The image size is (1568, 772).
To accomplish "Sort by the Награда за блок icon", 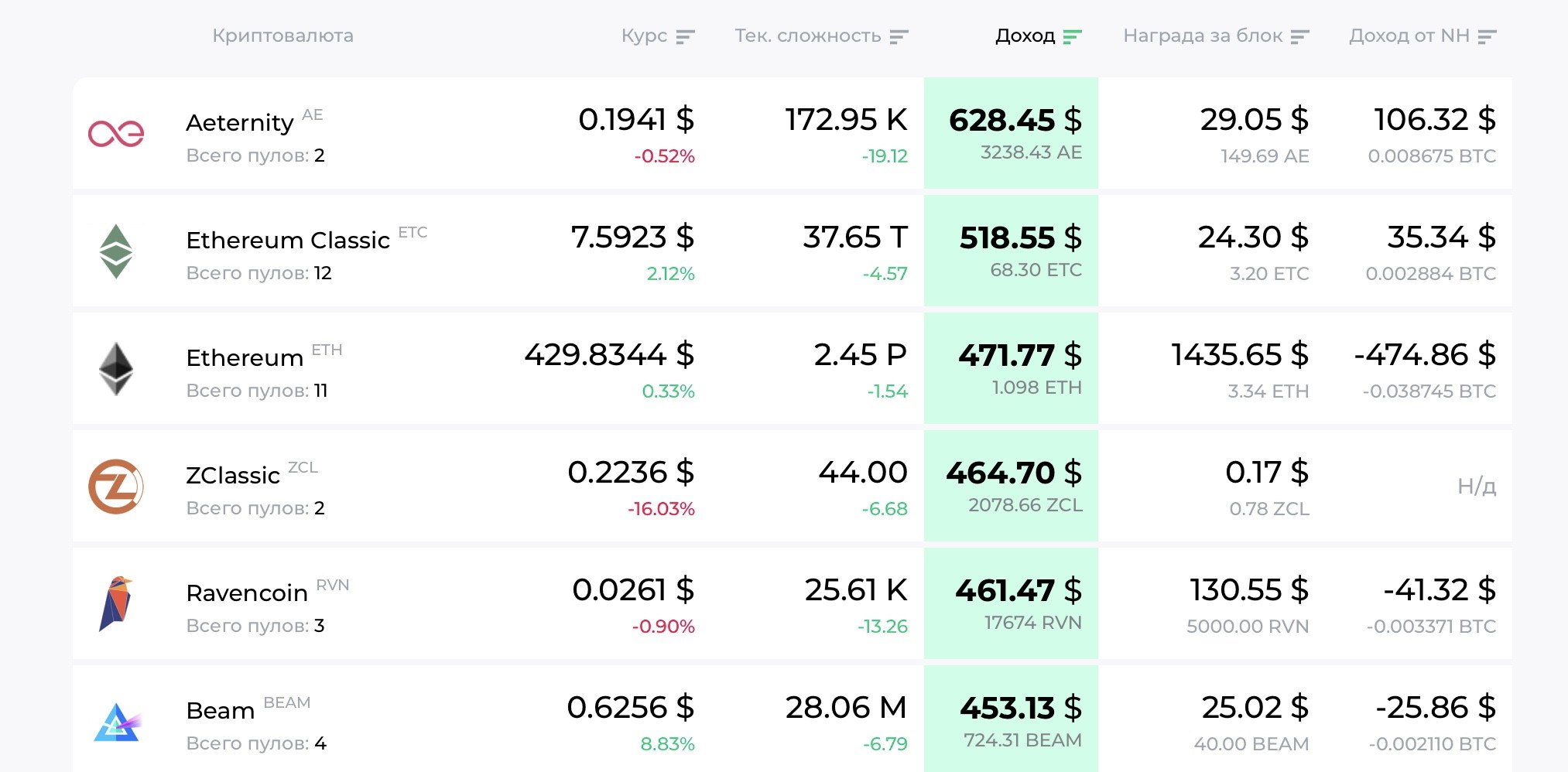I will (x=1299, y=36).
